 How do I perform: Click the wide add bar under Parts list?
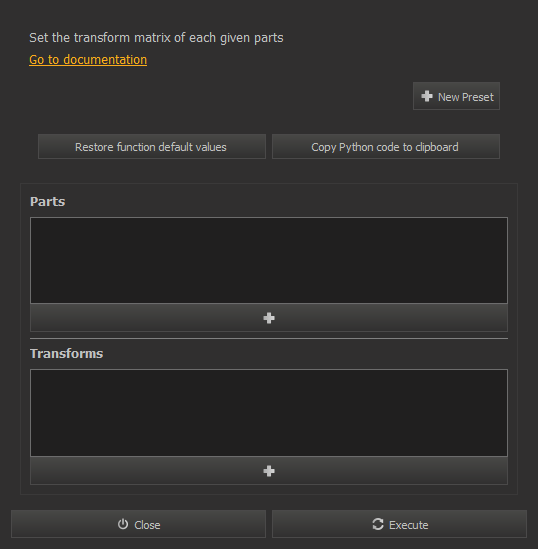(269, 318)
